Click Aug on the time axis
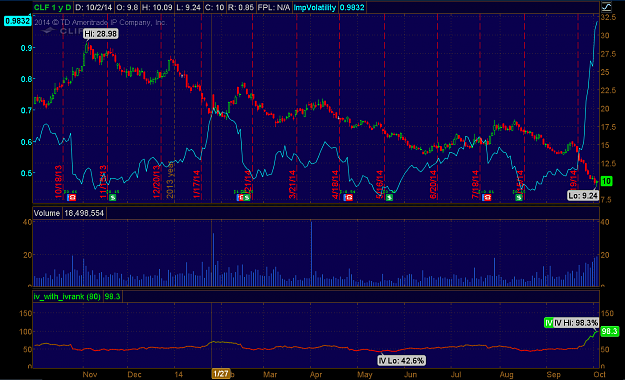625x380 pixels. click(x=507, y=374)
